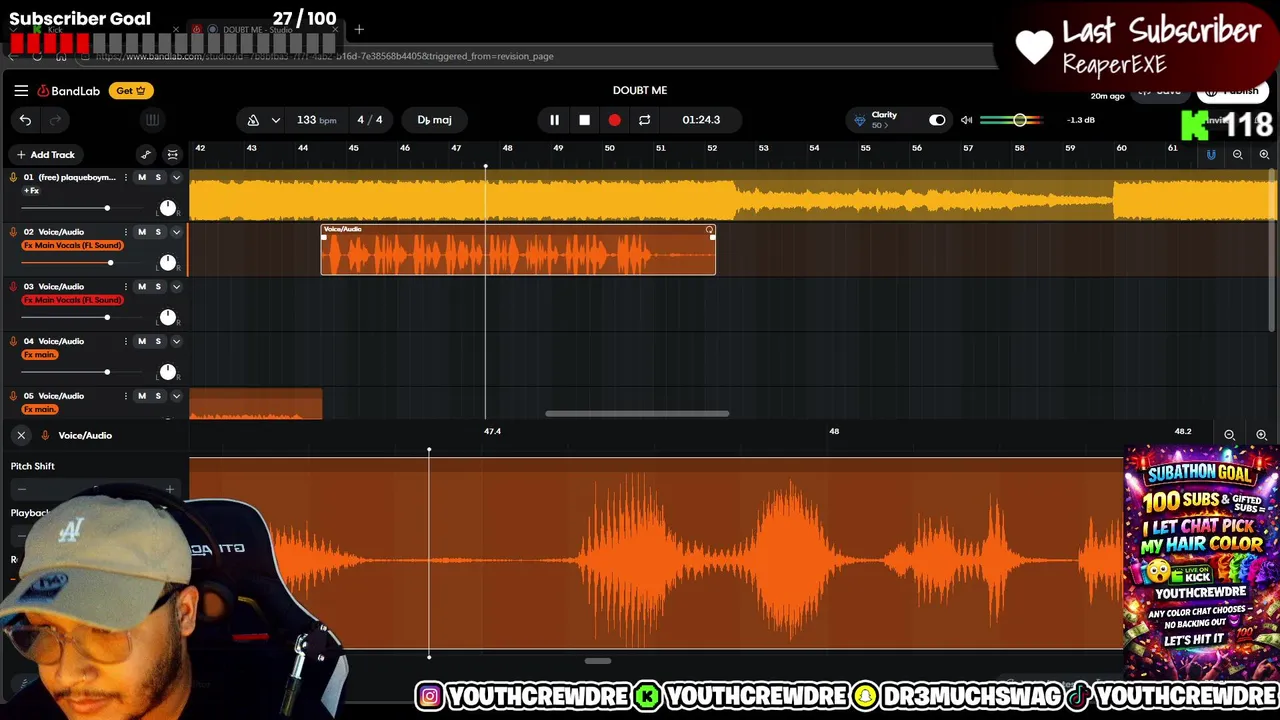Toggle the Clarity mastering switch

[936, 120]
